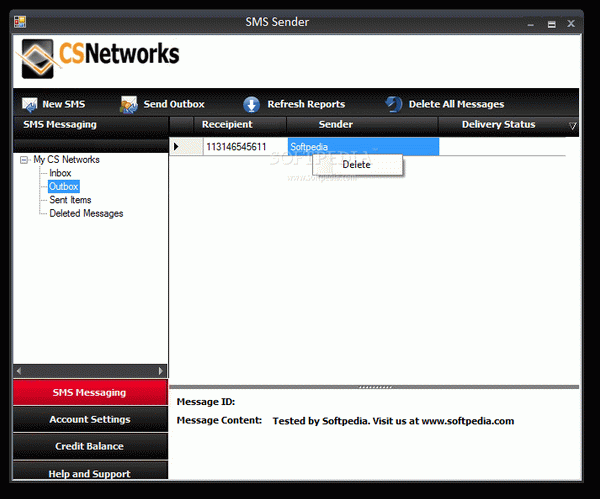Click the CSNetworks logo
This screenshot has height=499, width=600.
(100, 59)
